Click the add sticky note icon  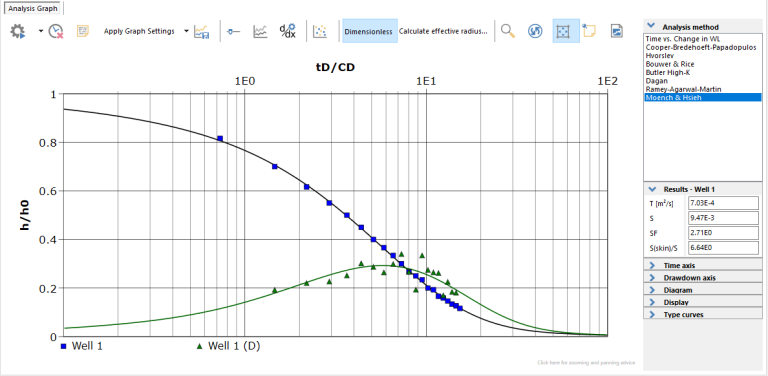pyautogui.click(x=589, y=31)
